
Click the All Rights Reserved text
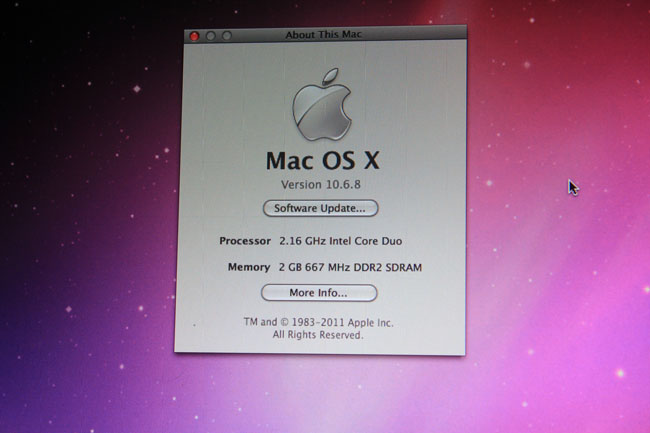(x=318, y=335)
